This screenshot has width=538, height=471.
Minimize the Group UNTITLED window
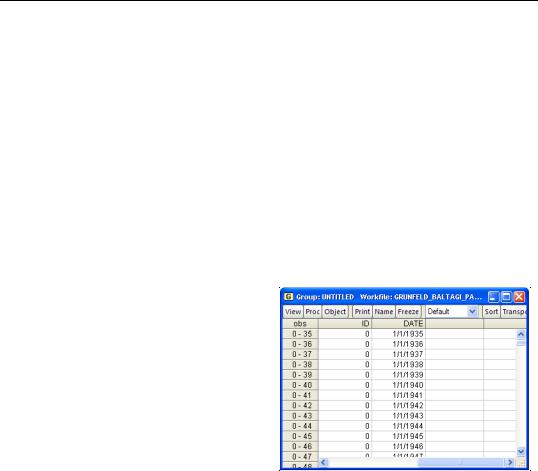pos(493,297)
